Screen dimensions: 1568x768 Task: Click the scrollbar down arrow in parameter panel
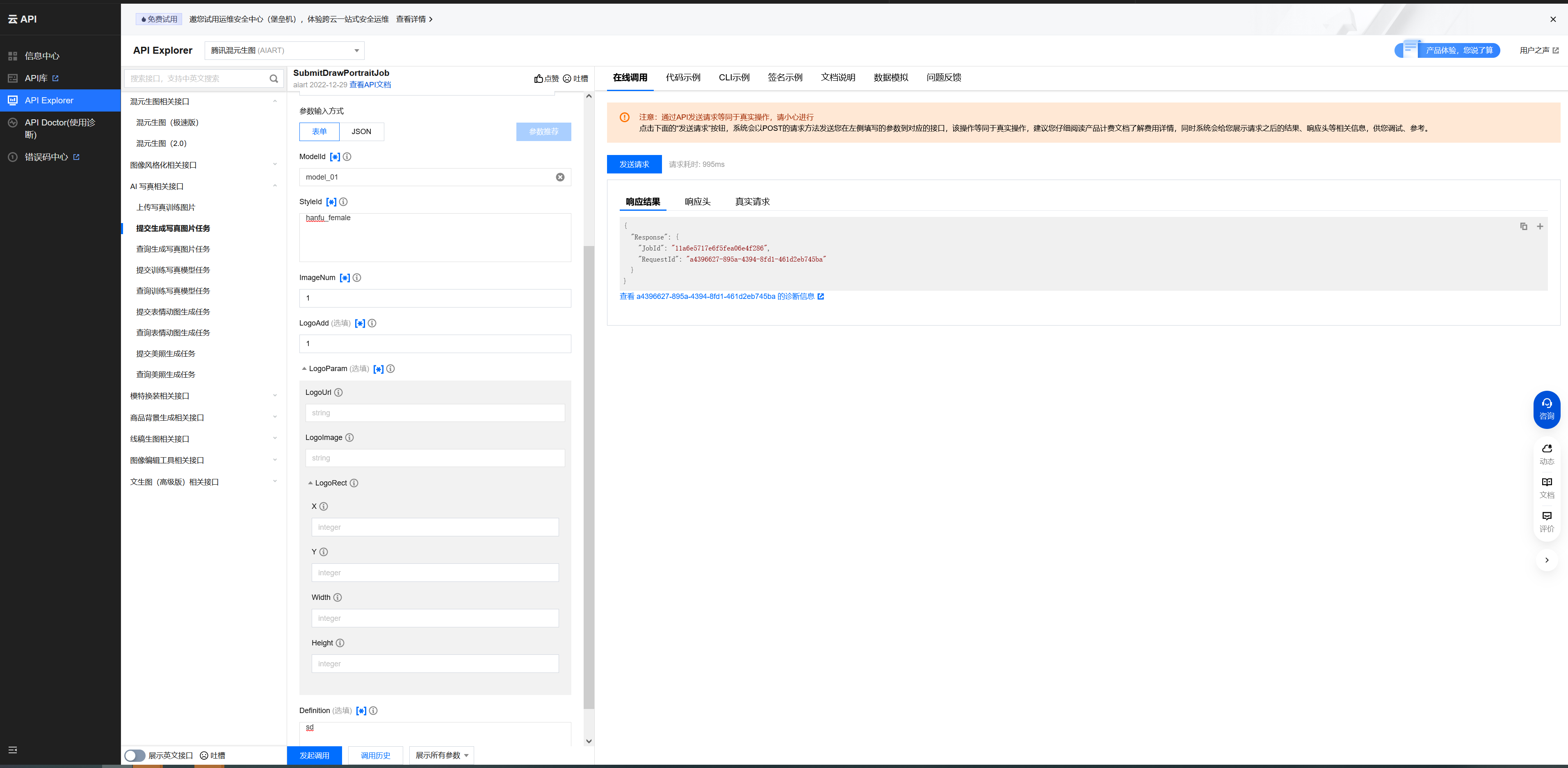[x=589, y=741]
